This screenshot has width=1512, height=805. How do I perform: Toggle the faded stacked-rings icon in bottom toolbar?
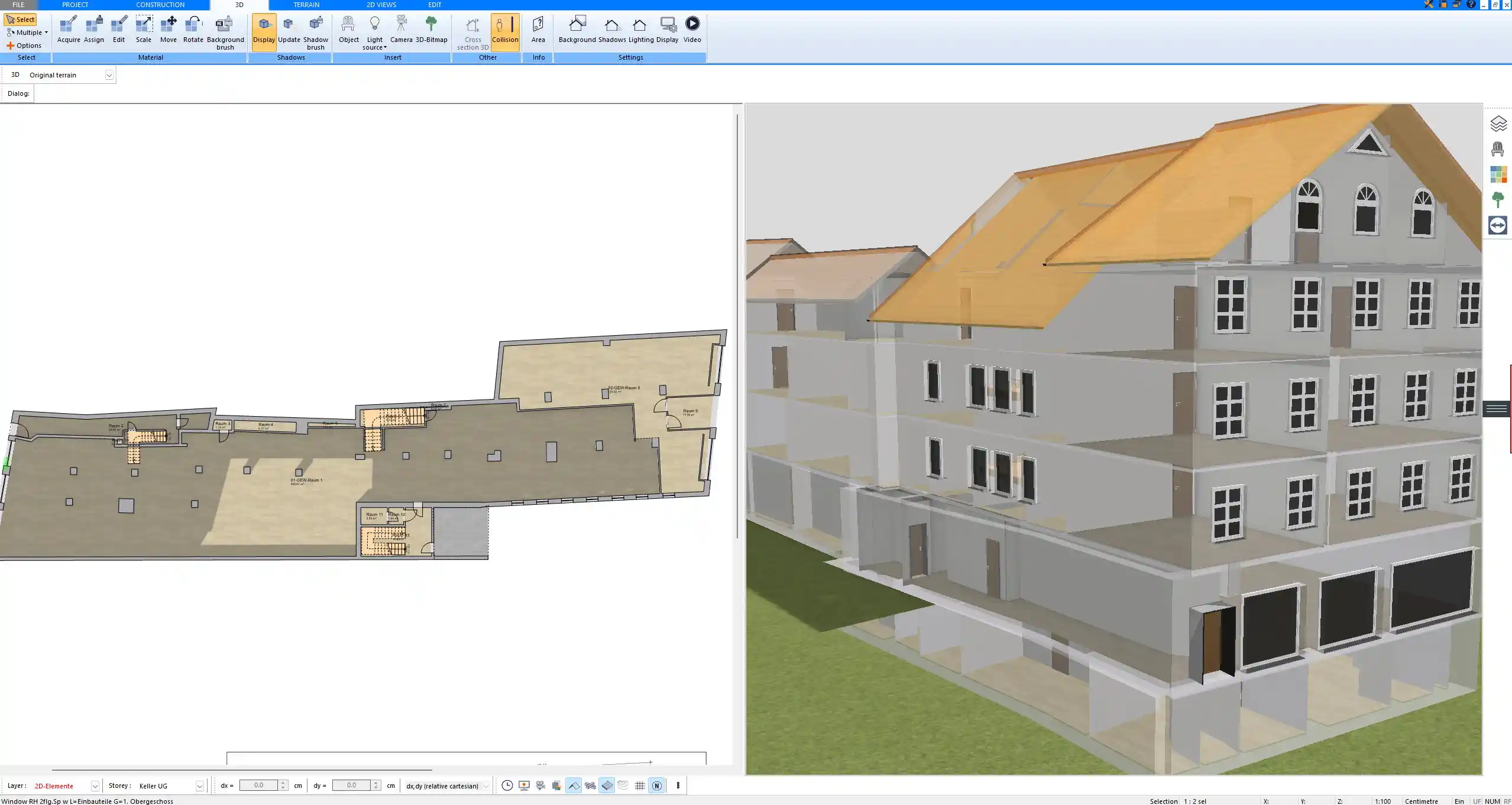point(623,785)
